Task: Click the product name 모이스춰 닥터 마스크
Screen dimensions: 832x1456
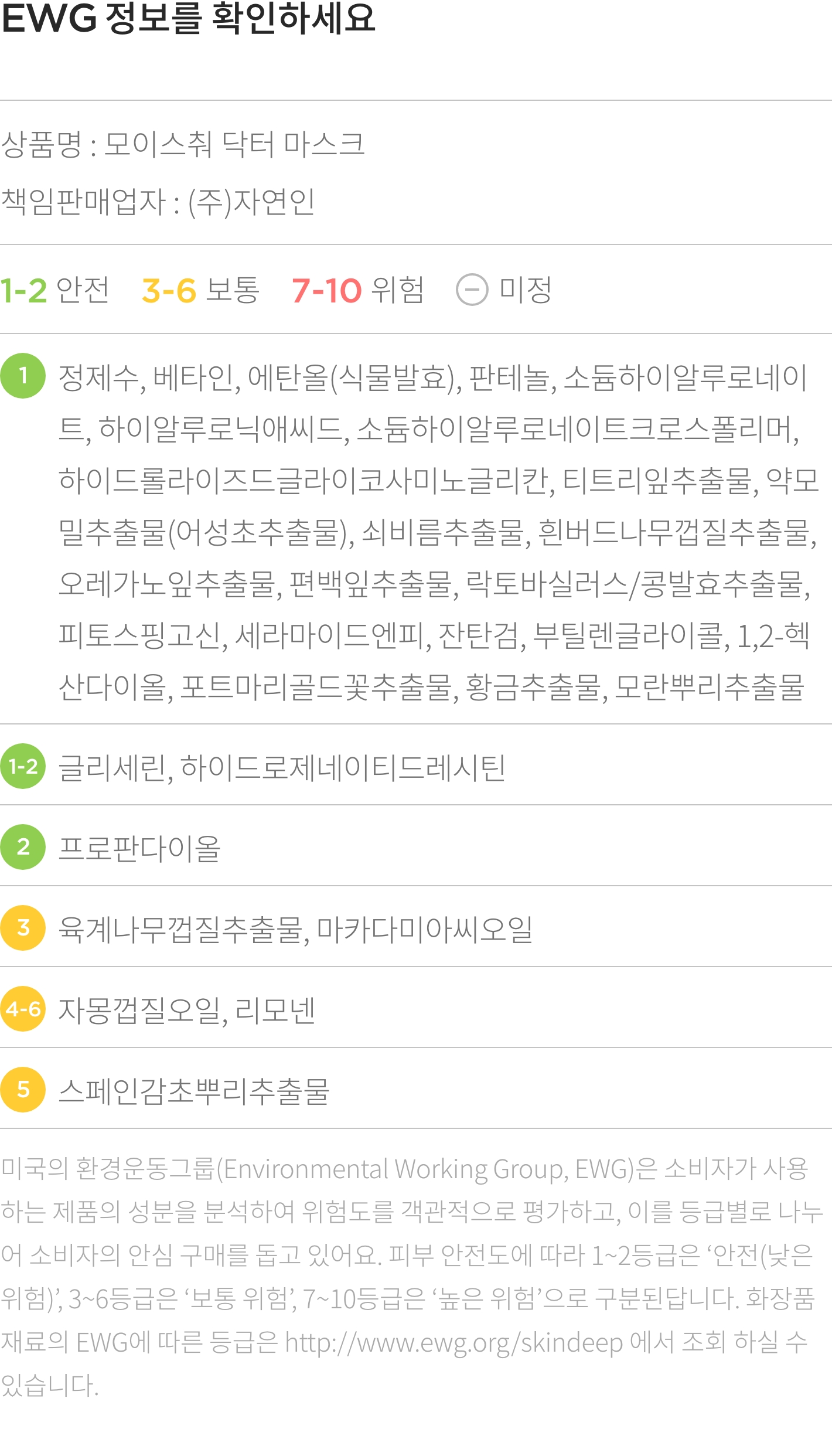Action: point(234,144)
